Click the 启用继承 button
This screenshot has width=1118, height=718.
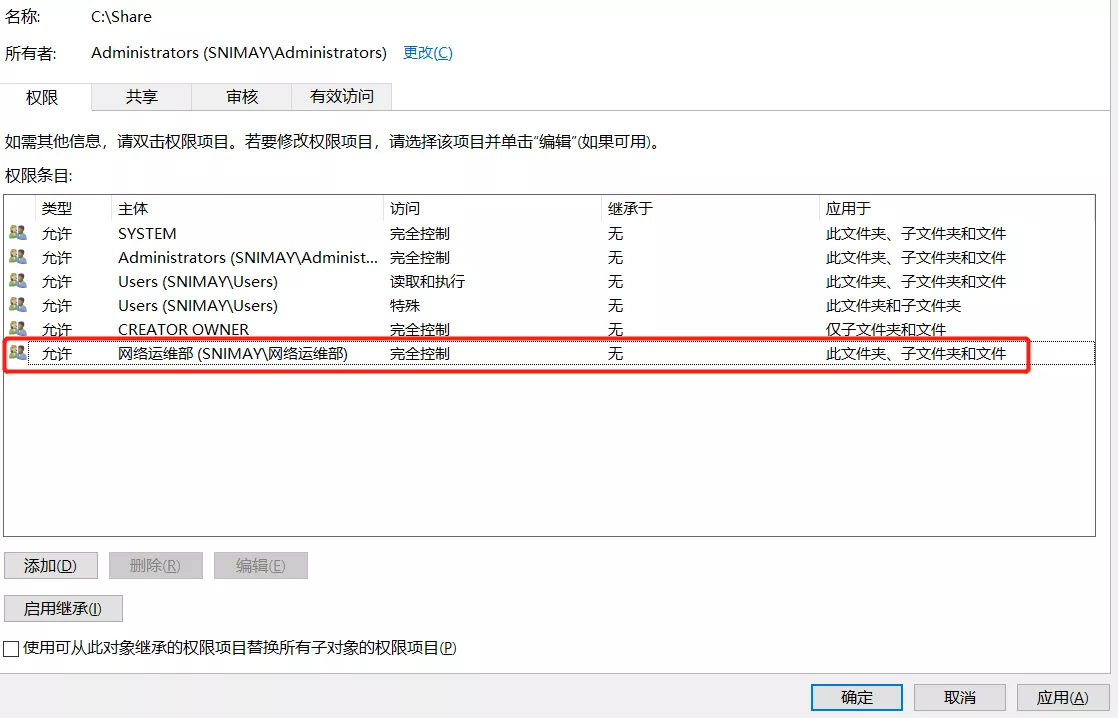63,608
